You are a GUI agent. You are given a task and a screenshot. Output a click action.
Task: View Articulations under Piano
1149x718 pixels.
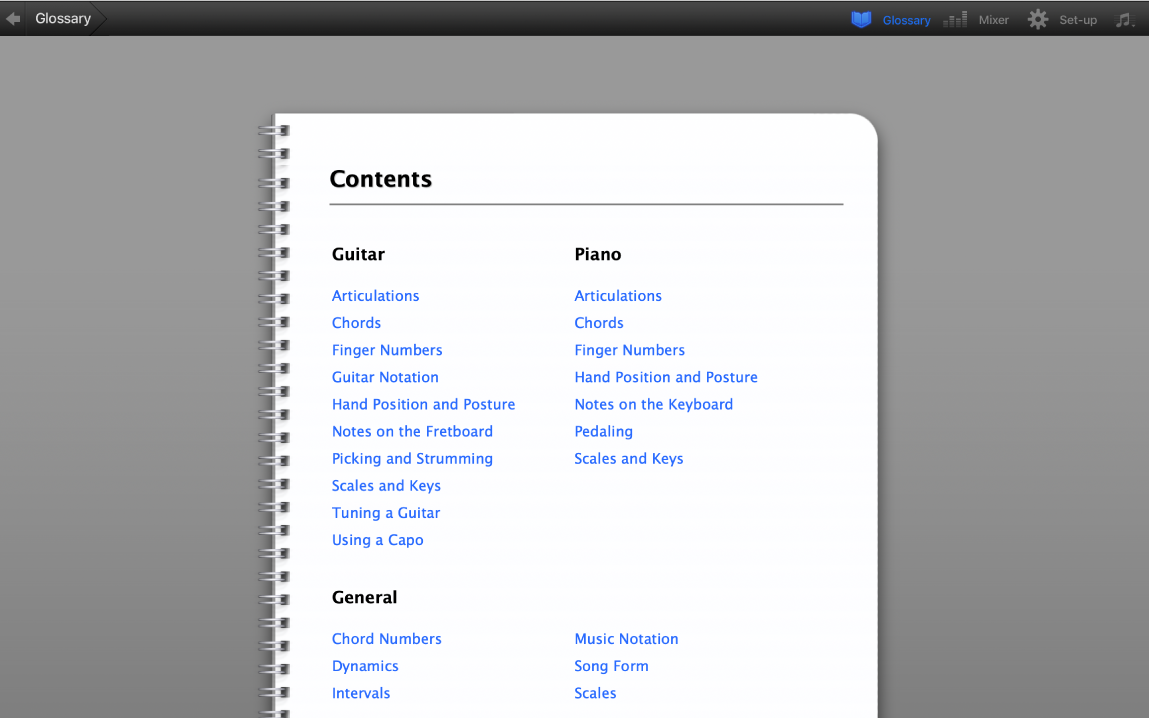pos(618,295)
